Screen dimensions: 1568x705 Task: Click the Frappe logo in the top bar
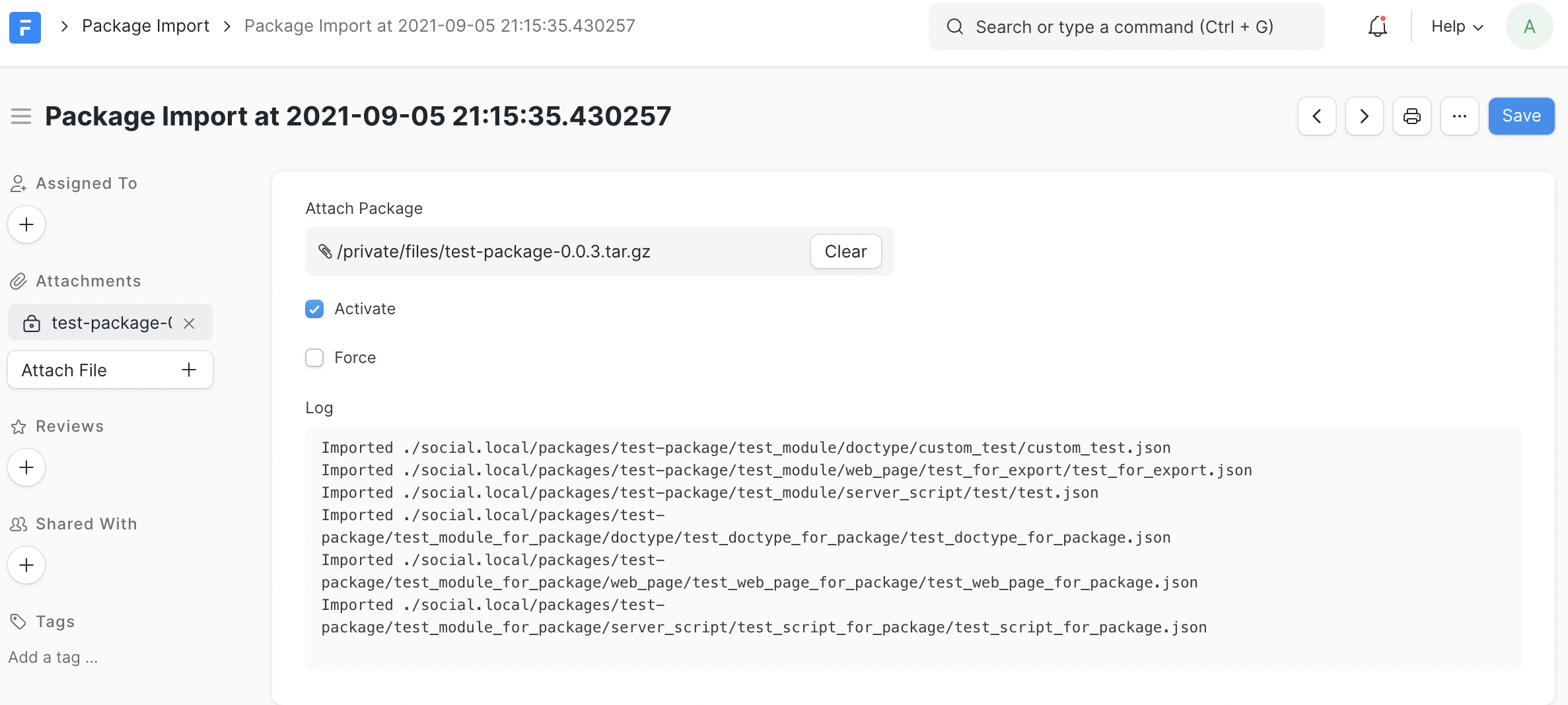[x=24, y=27]
